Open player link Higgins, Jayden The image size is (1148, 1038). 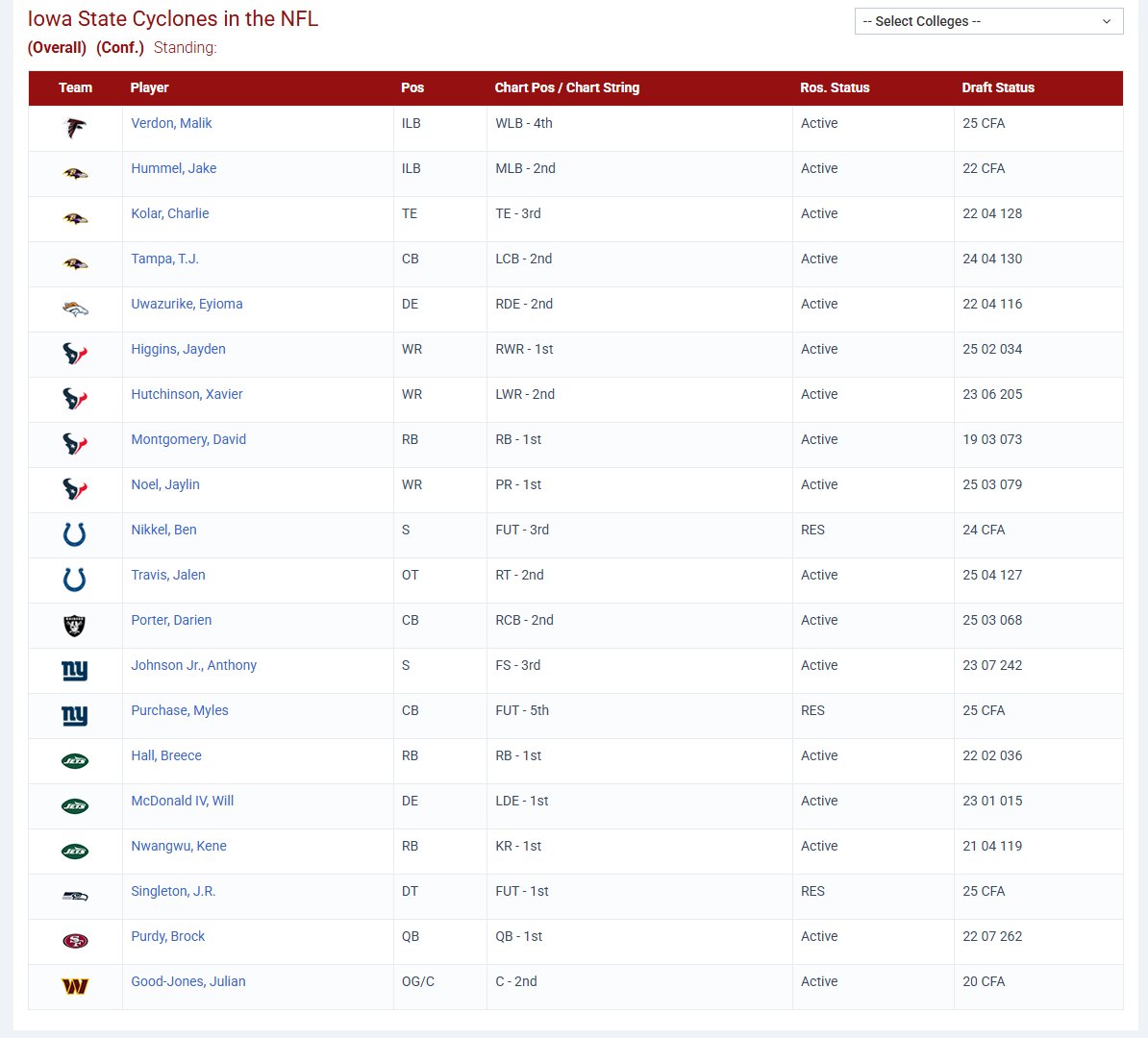[x=178, y=349]
